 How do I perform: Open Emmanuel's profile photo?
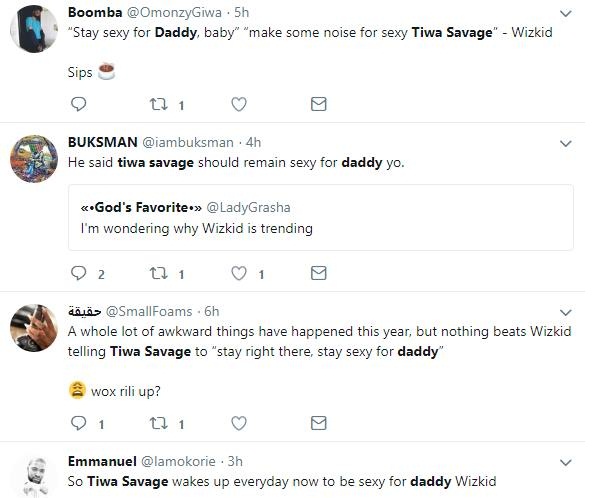coord(31,477)
